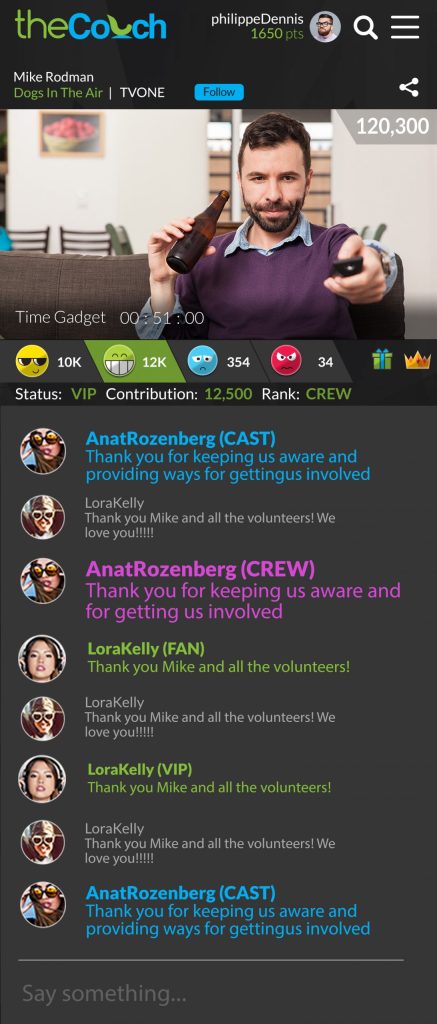Open the gift box icon
This screenshot has height=1024, width=437.
point(382,360)
